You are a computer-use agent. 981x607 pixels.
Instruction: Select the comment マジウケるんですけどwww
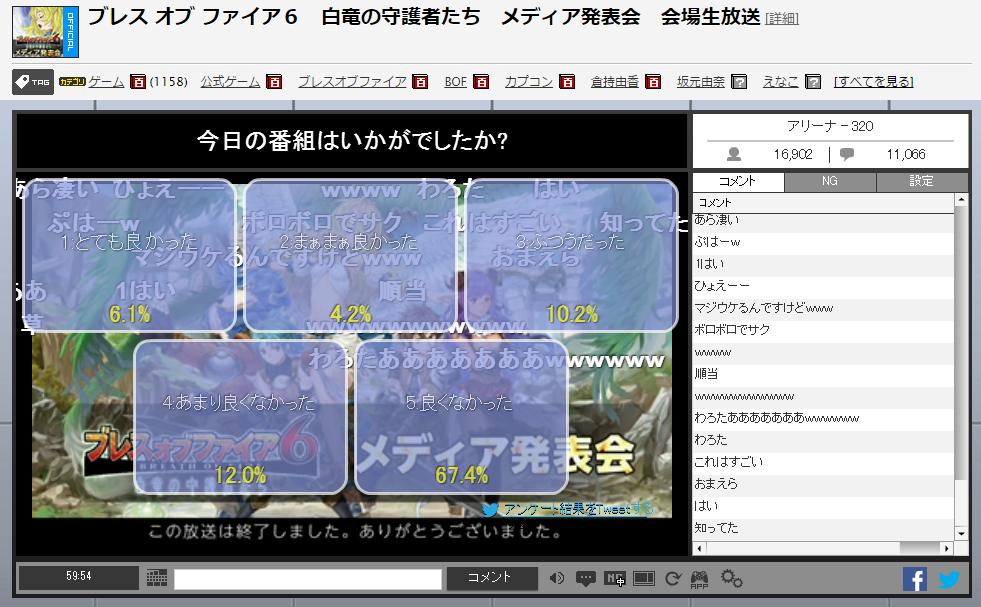coord(823,309)
